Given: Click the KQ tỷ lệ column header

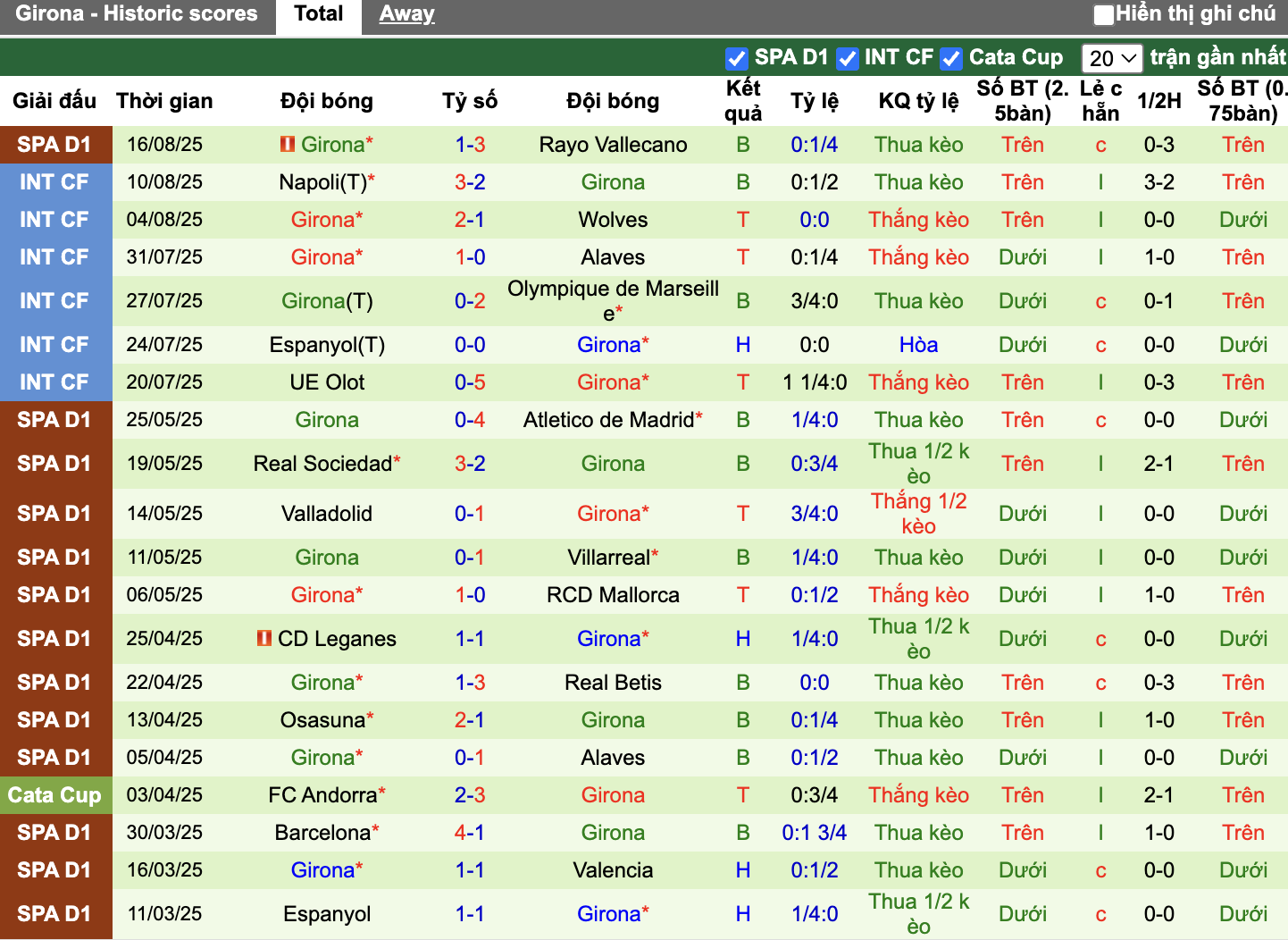Looking at the screenshot, I should 918,101.
